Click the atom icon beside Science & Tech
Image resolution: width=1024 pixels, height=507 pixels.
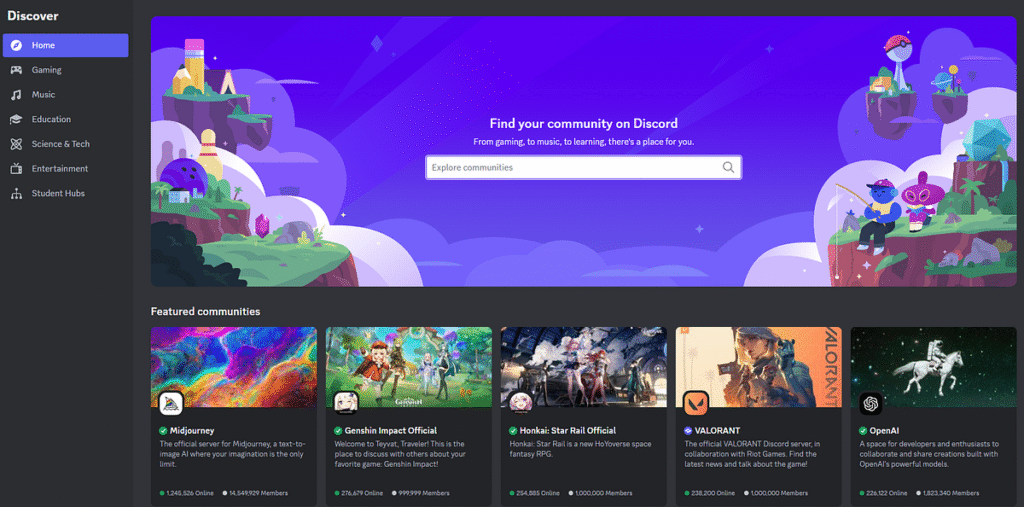pos(17,144)
